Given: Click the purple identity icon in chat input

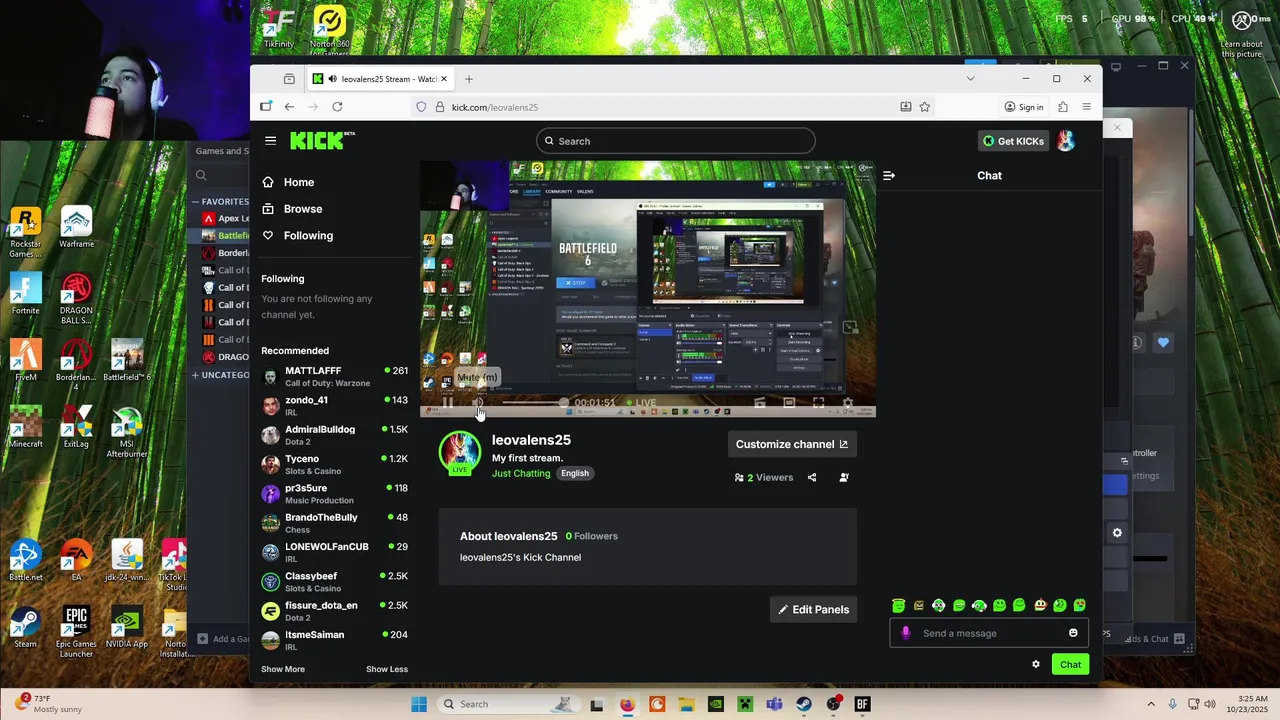Looking at the screenshot, I should point(906,633).
